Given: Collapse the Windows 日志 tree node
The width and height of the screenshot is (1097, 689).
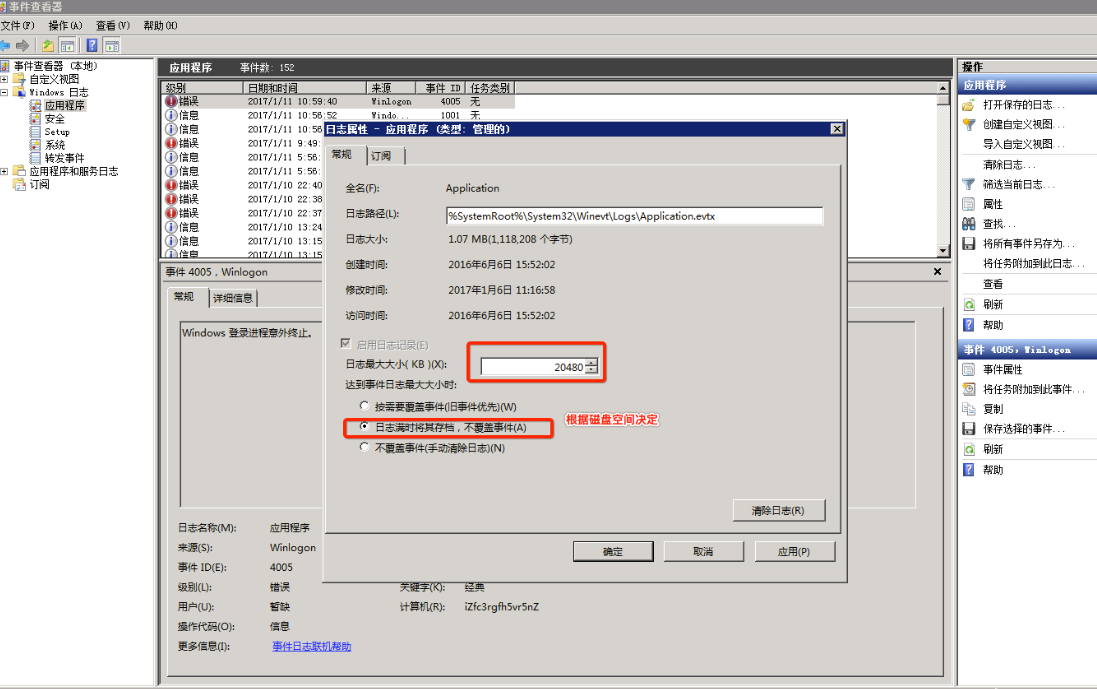Looking at the screenshot, I should [x=5, y=92].
